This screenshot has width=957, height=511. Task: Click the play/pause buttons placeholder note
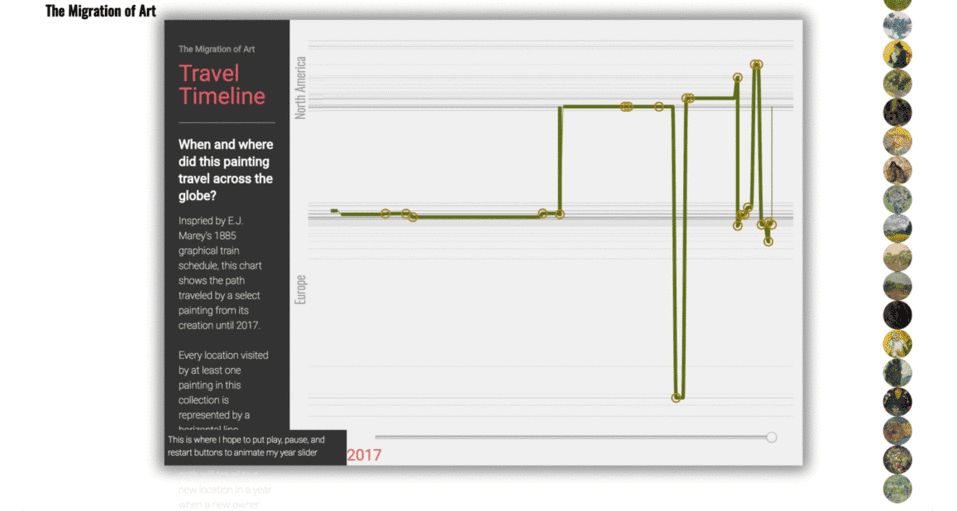255,446
